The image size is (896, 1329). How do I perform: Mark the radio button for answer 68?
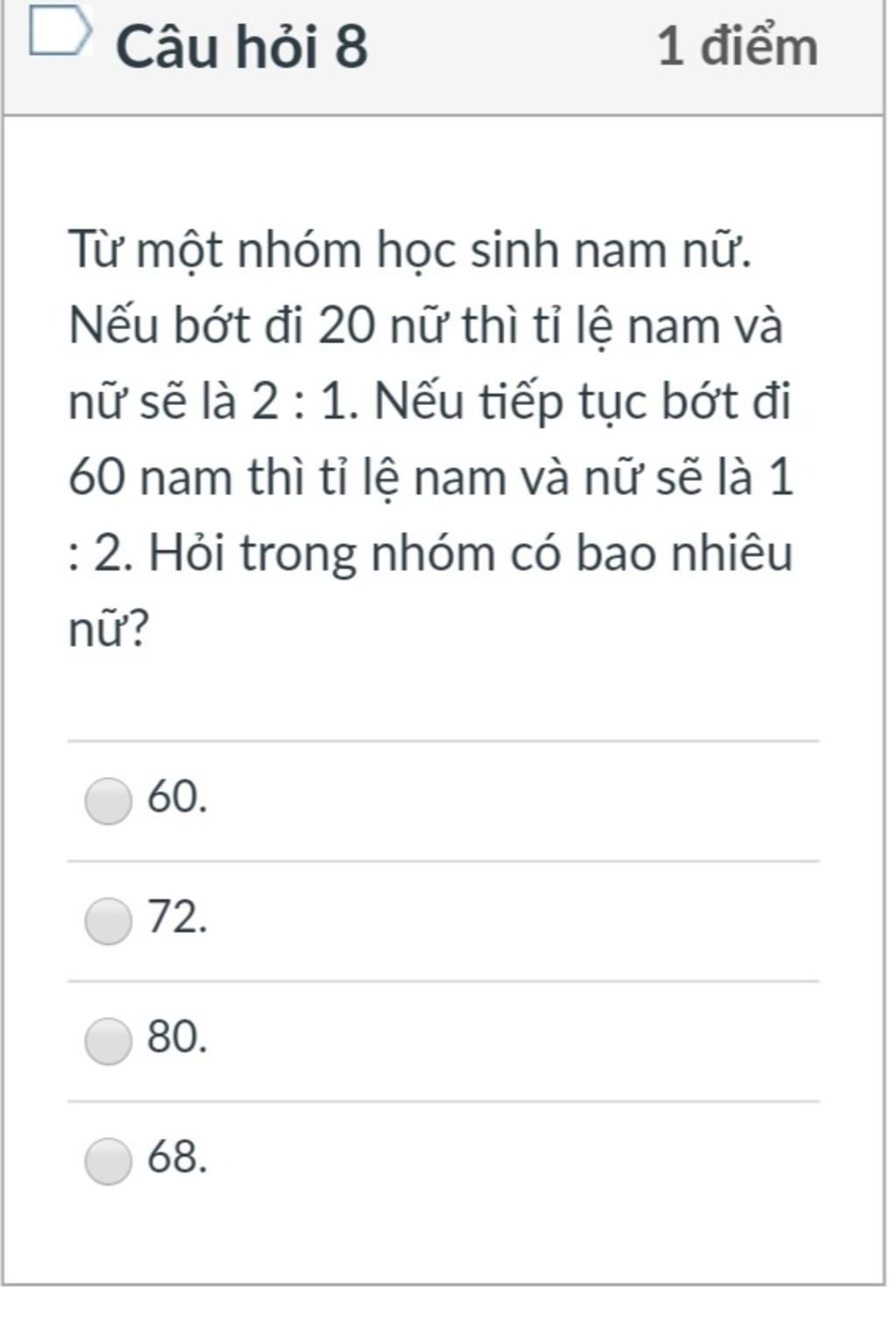[x=108, y=1161]
